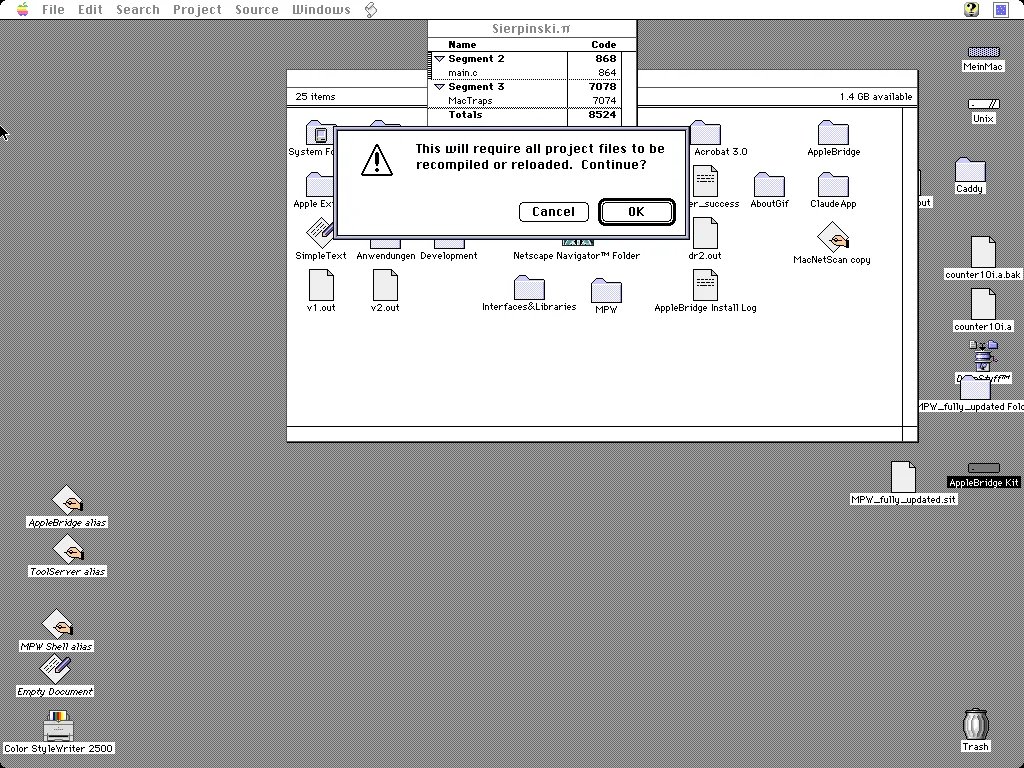This screenshot has width=1024, height=768.
Task: Select MacNetScan copy application icon
Action: (x=833, y=237)
